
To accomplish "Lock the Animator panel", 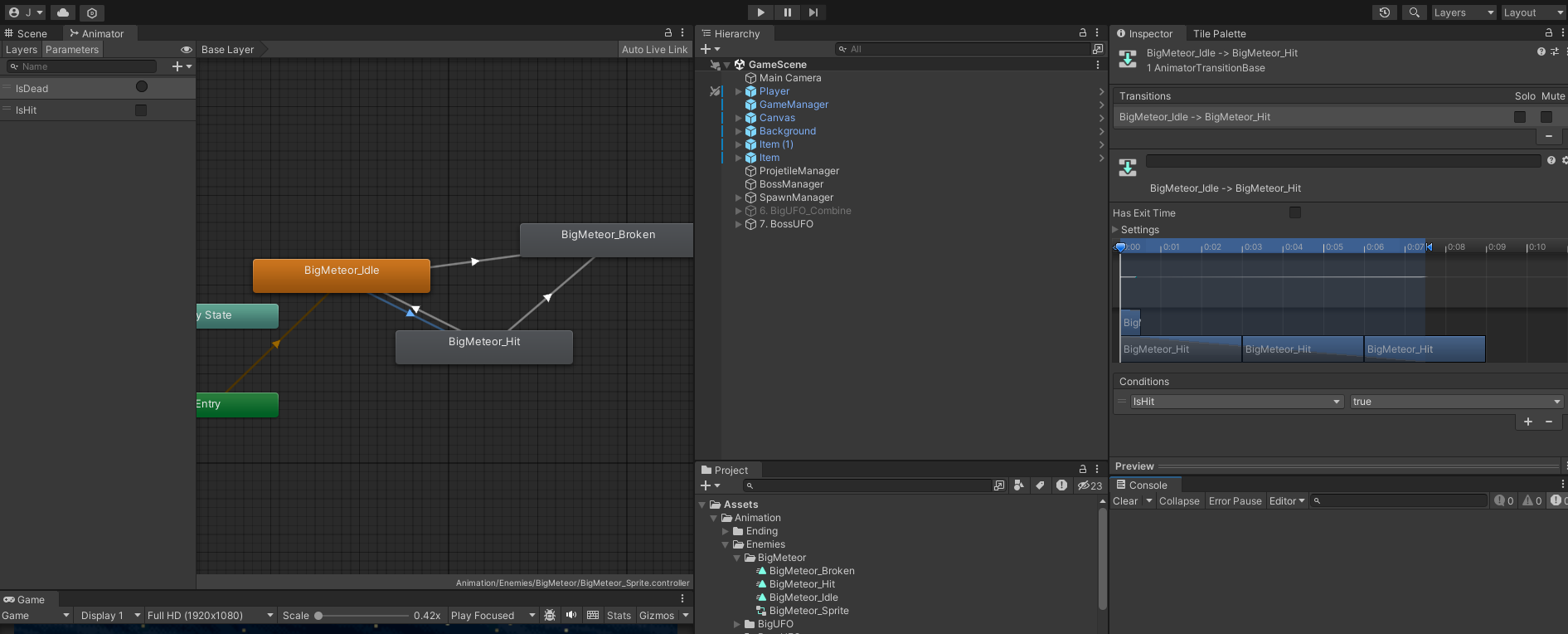I will pyautogui.click(x=668, y=33).
